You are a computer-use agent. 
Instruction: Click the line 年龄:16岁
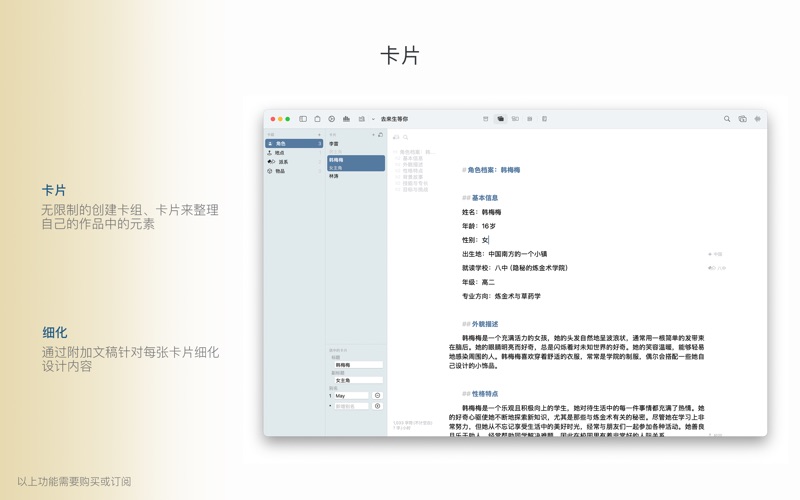coord(479,226)
